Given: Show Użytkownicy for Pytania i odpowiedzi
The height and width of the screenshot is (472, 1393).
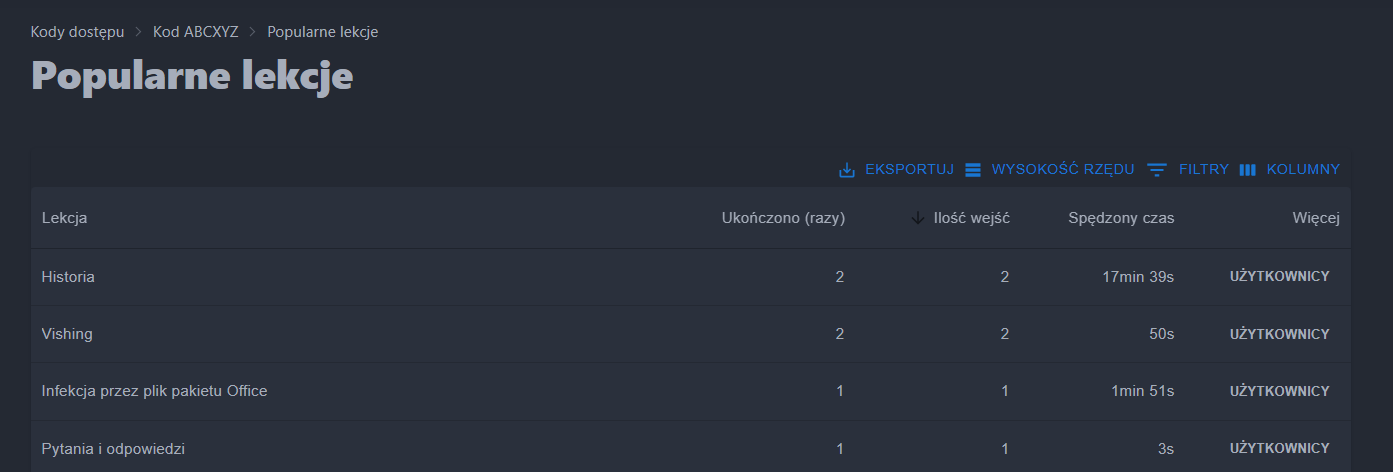Looking at the screenshot, I should [x=1279, y=449].
